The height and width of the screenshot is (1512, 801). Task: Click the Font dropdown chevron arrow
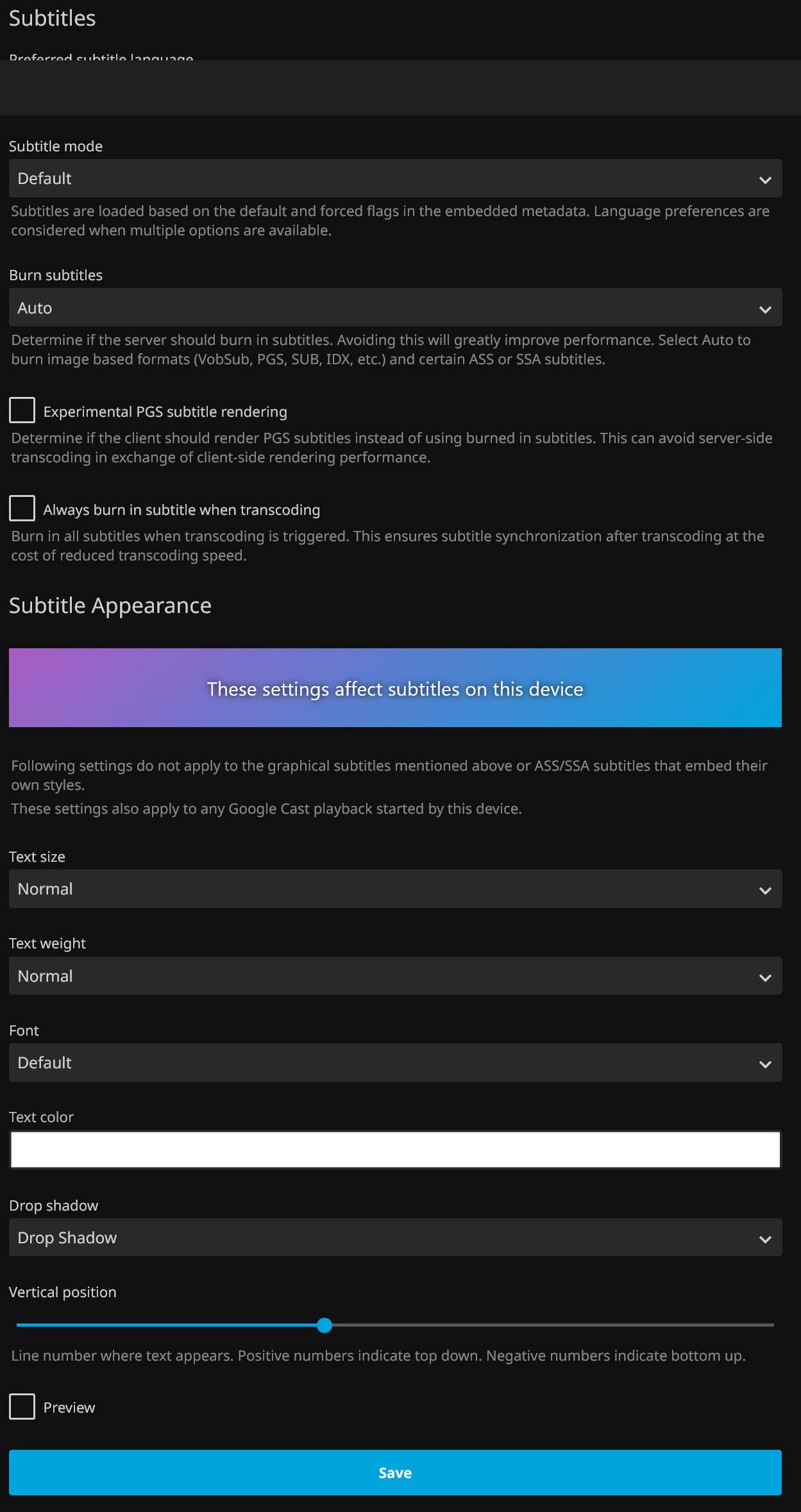tap(765, 1064)
